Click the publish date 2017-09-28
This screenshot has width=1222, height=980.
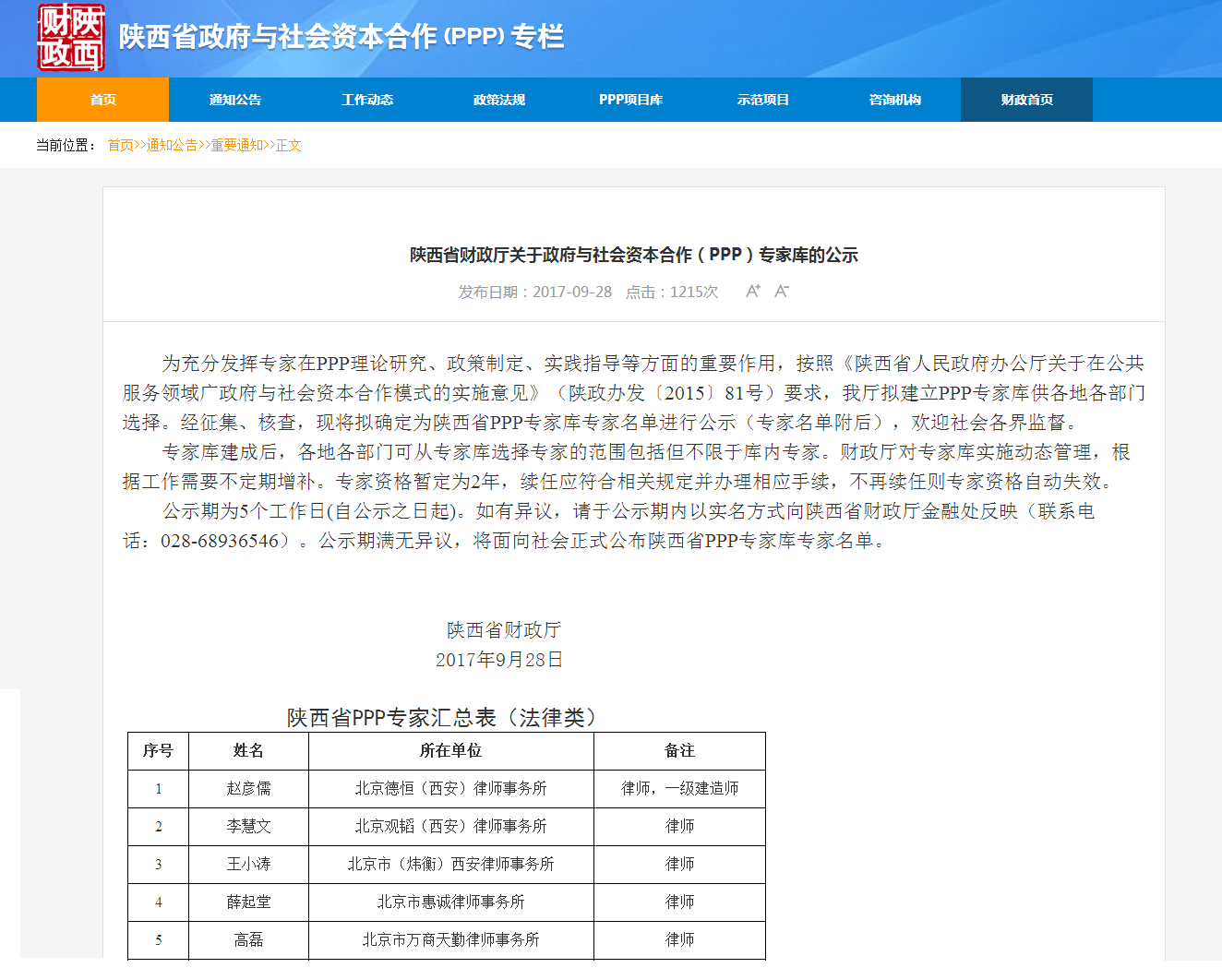click(x=572, y=292)
